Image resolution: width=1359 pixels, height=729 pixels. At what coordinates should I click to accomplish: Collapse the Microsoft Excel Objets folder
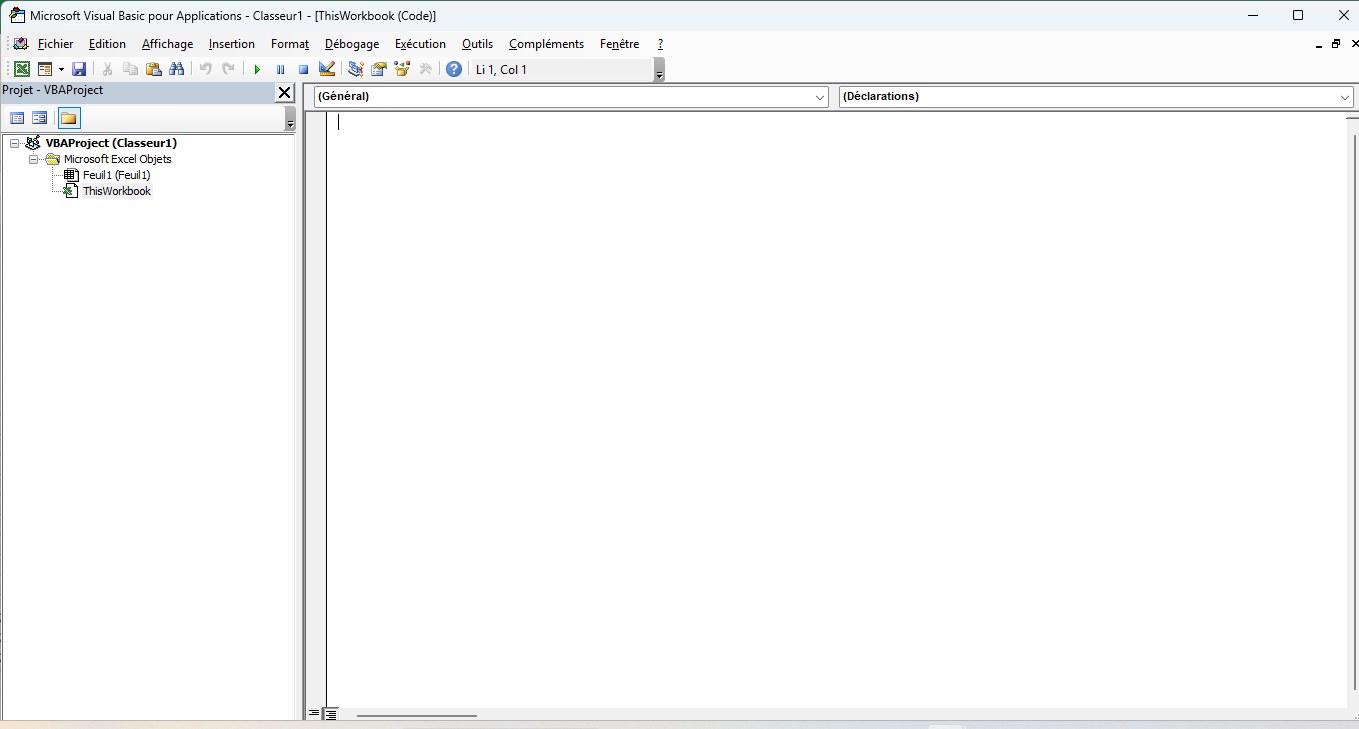coord(34,159)
